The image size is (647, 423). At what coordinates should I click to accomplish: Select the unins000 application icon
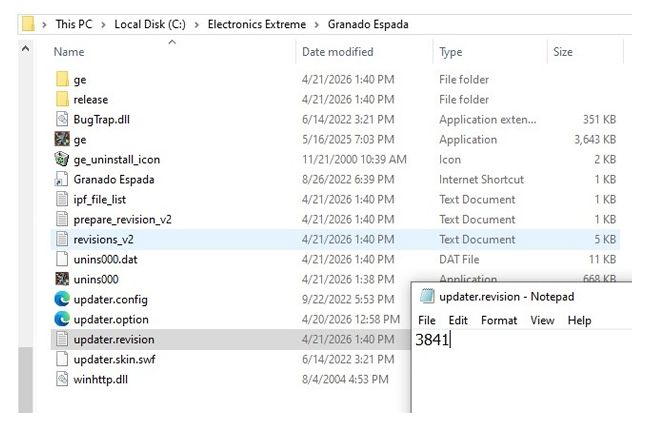(x=62, y=279)
